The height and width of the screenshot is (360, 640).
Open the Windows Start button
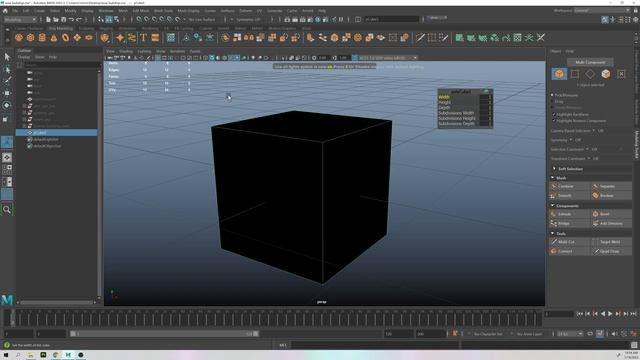[x=6, y=355]
